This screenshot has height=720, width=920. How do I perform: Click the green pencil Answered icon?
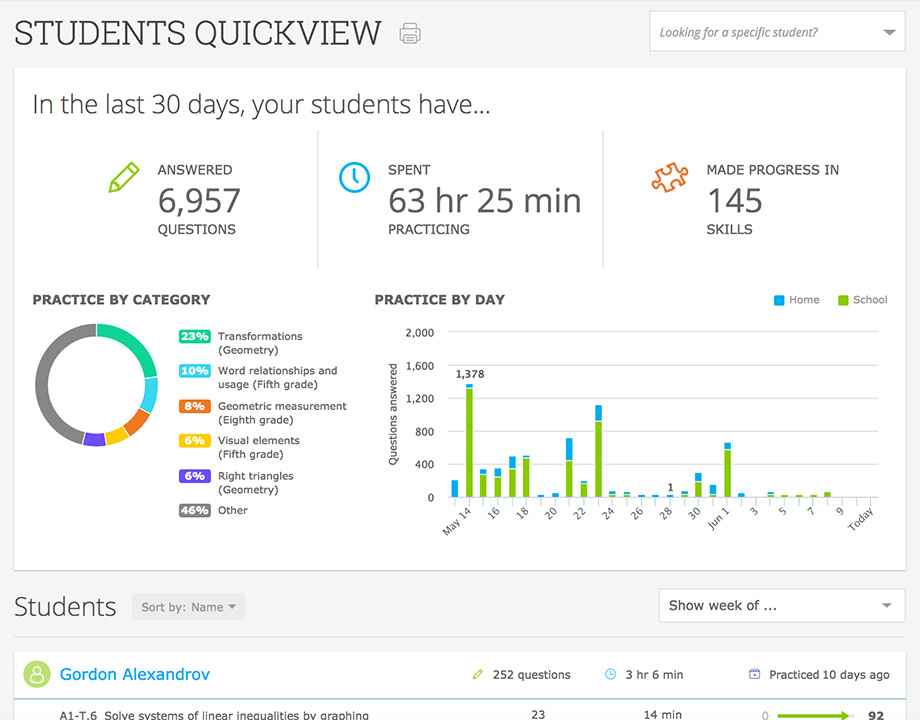pos(124,176)
